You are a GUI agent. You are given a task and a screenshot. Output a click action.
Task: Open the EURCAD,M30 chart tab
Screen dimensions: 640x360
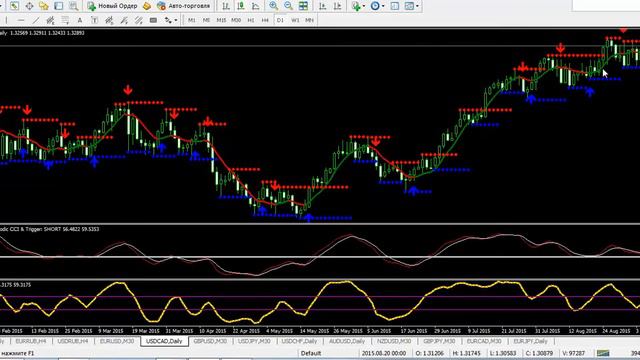(484, 341)
